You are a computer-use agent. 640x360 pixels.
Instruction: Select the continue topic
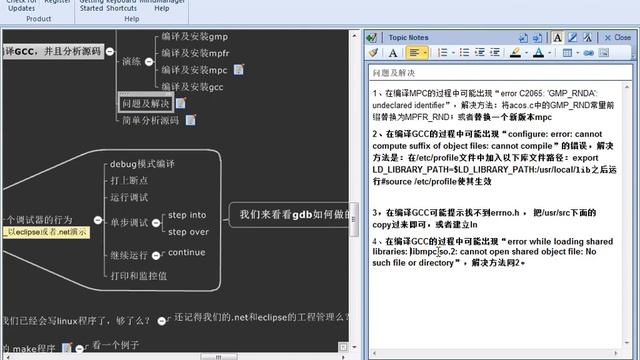click(x=187, y=252)
